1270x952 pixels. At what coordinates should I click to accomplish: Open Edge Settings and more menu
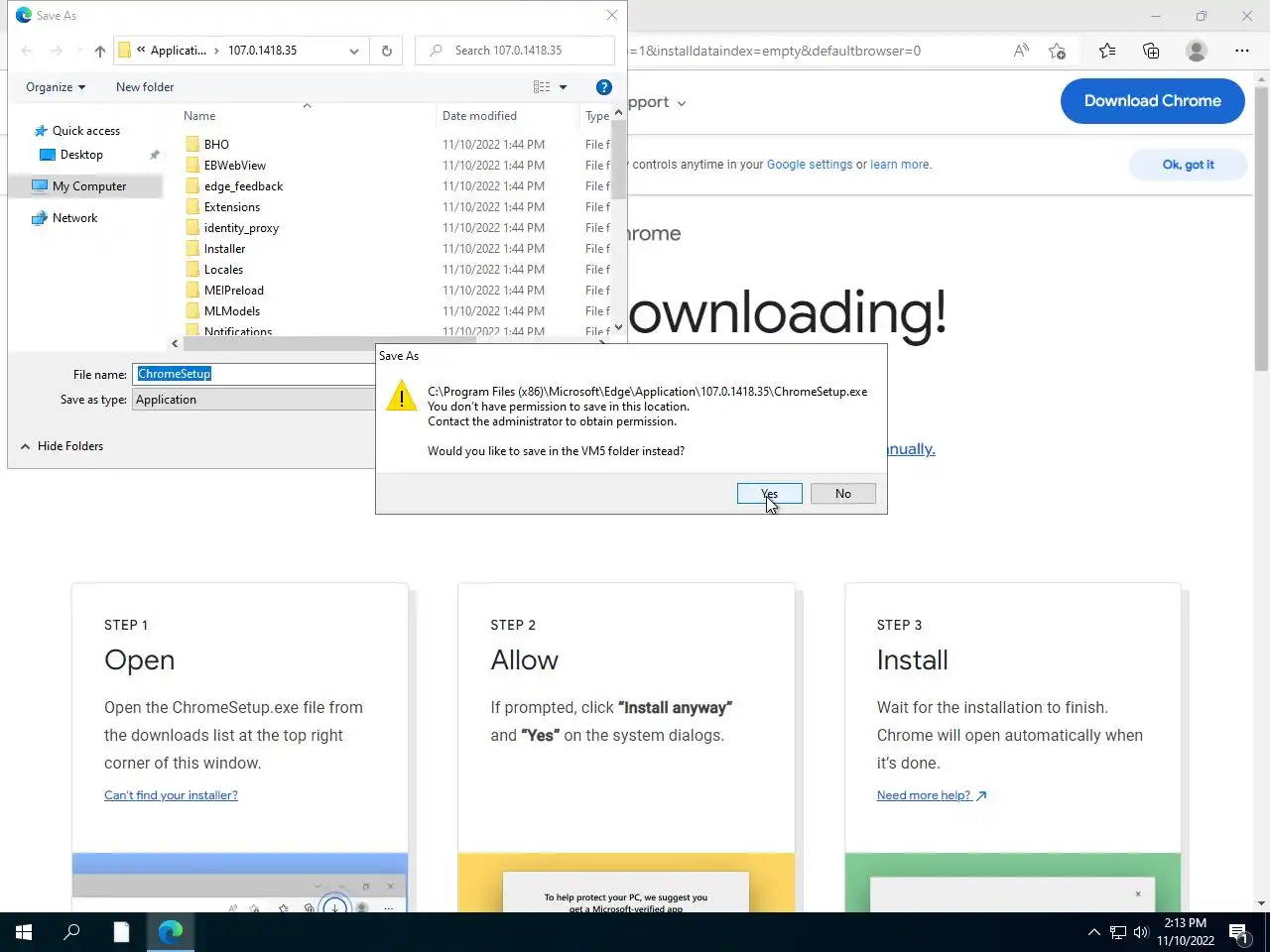(x=1242, y=51)
